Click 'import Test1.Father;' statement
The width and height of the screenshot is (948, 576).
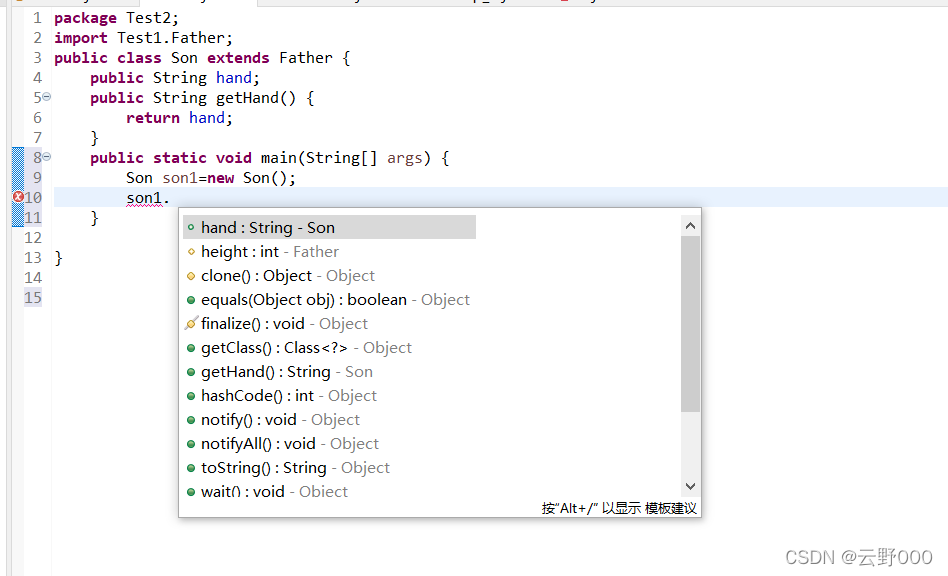coord(143,38)
